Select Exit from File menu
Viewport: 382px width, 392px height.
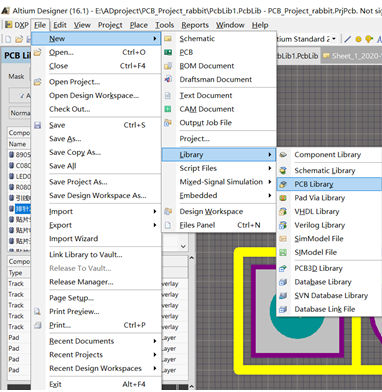click(x=55, y=384)
